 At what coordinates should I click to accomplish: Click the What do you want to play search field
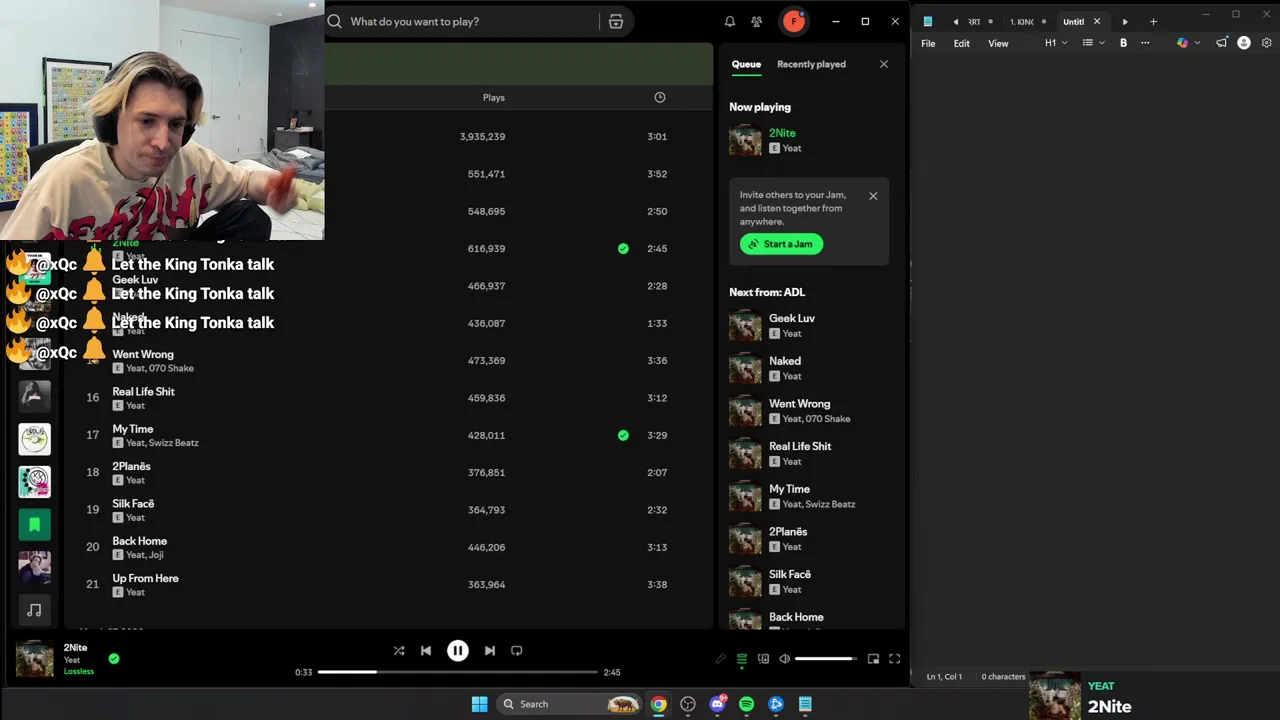[x=470, y=21]
